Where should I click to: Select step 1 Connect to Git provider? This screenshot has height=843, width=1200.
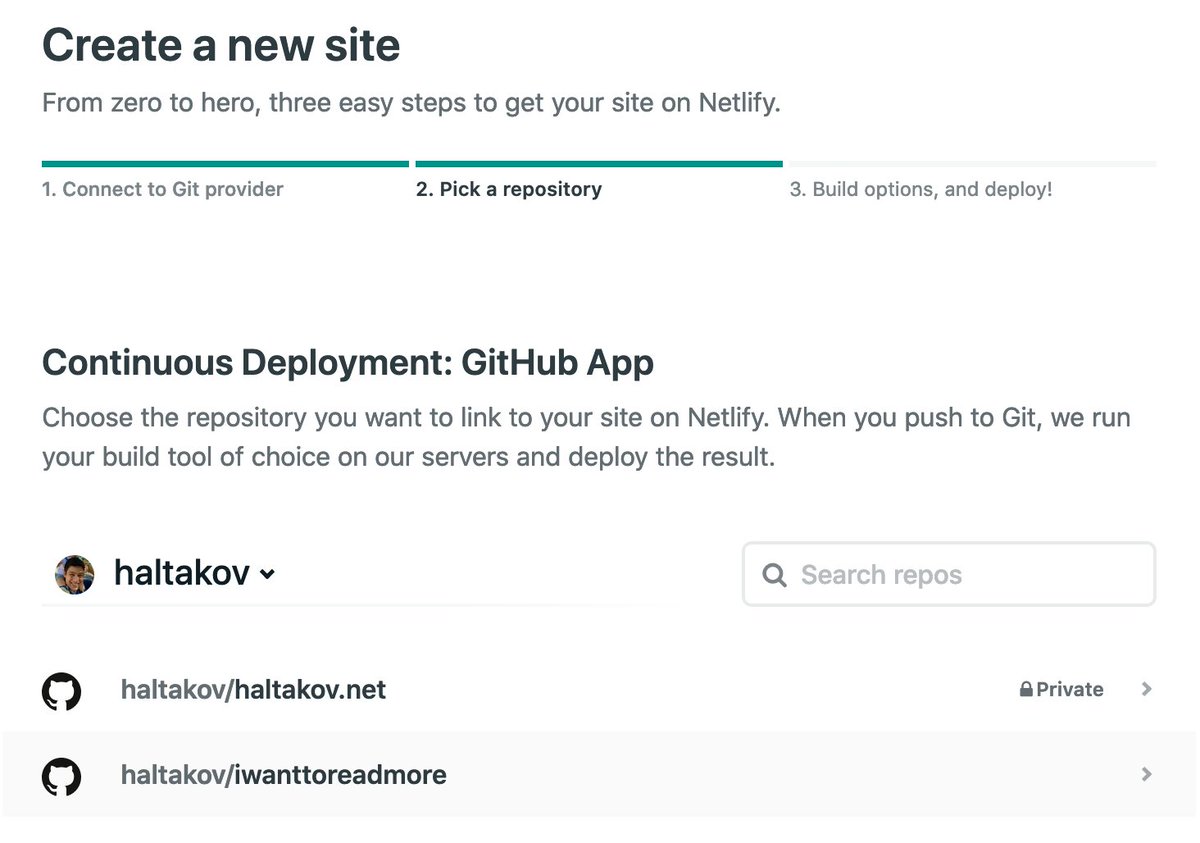[x=162, y=189]
